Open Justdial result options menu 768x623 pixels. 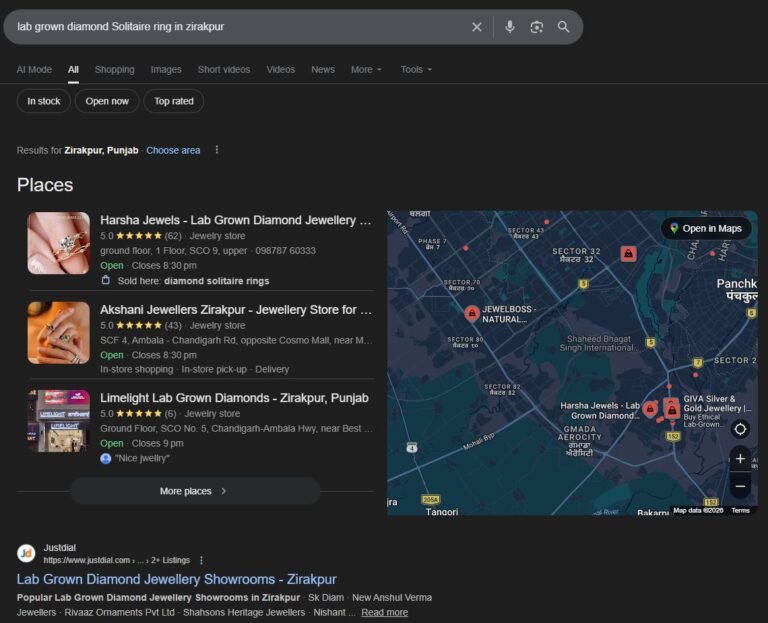click(x=201, y=560)
